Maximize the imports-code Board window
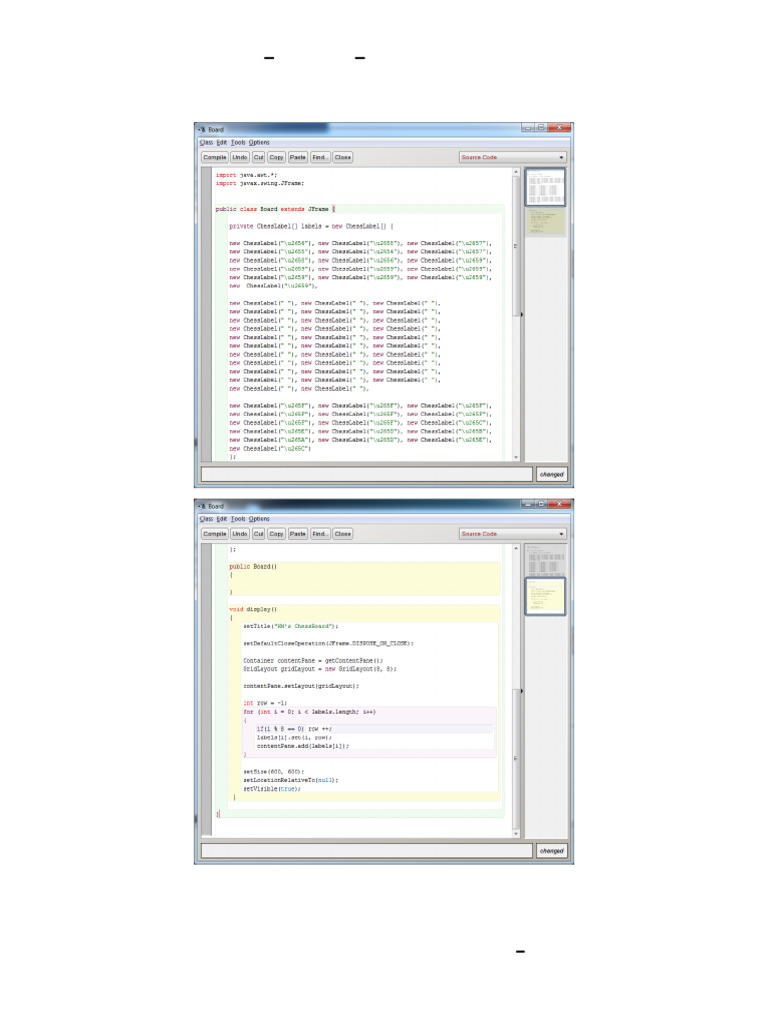Image resolution: width=768 pixels, height=1024 pixels. click(x=541, y=128)
